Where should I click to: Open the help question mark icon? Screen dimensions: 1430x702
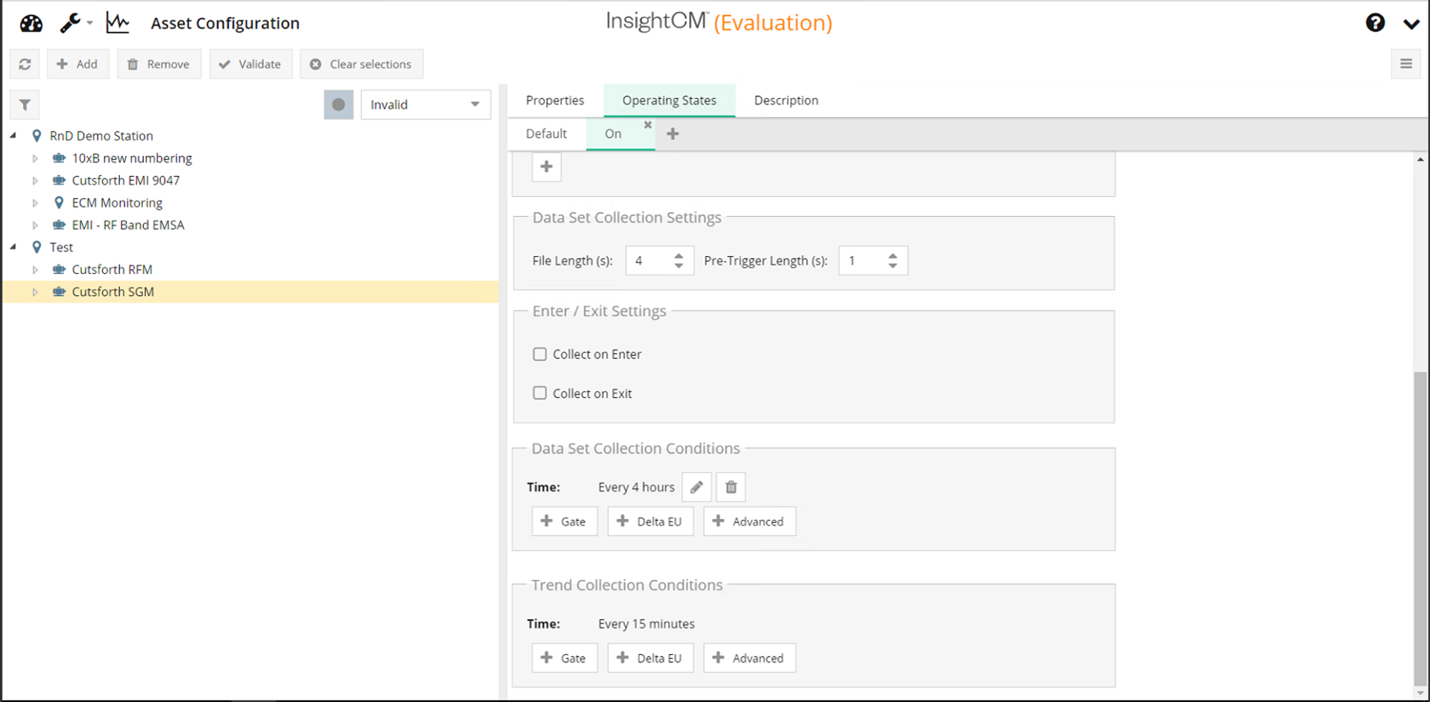tap(1376, 23)
